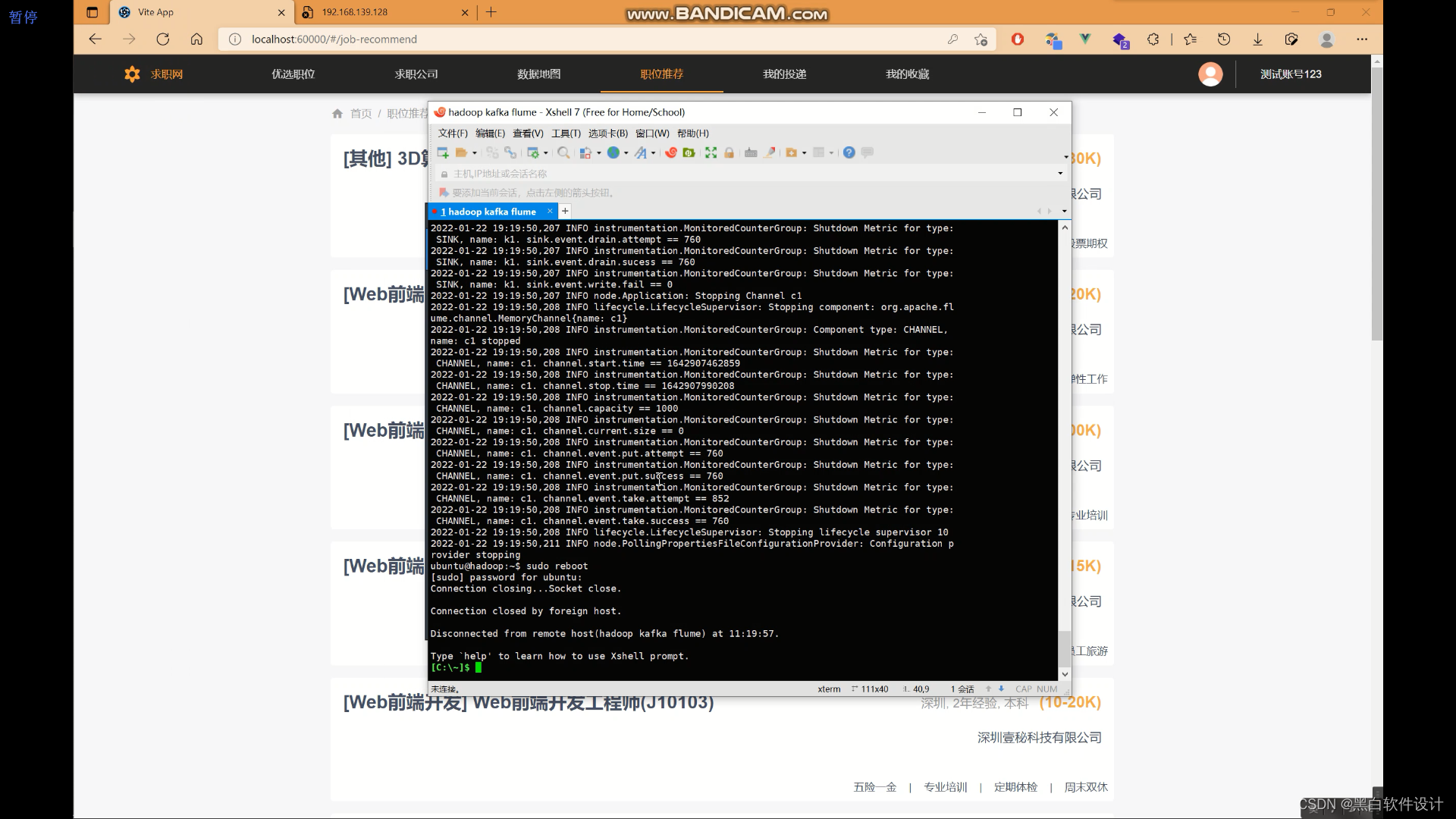This screenshot has width=1456, height=819.
Task: Open the 文件(F) menu in Xshell
Action: click(x=453, y=133)
